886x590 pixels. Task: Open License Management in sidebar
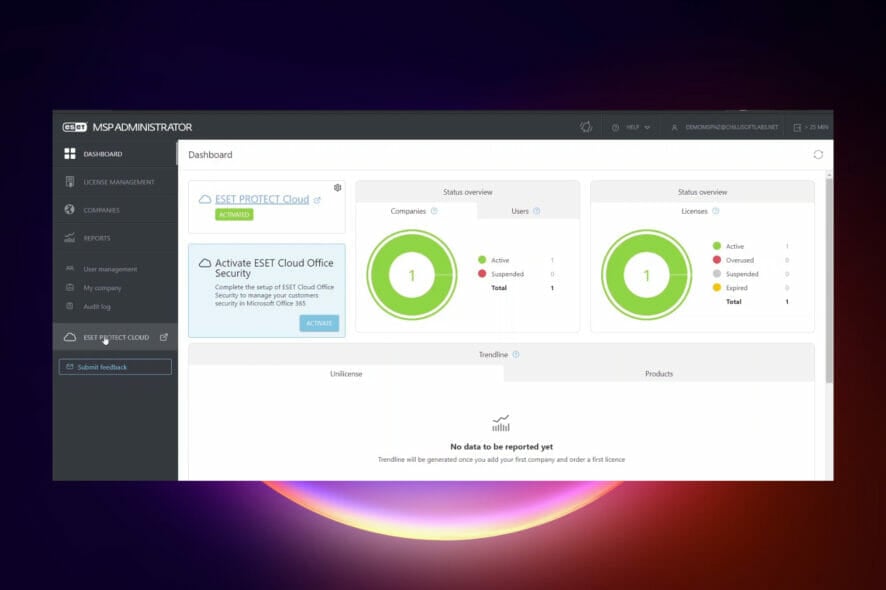(x=115, y=182)
